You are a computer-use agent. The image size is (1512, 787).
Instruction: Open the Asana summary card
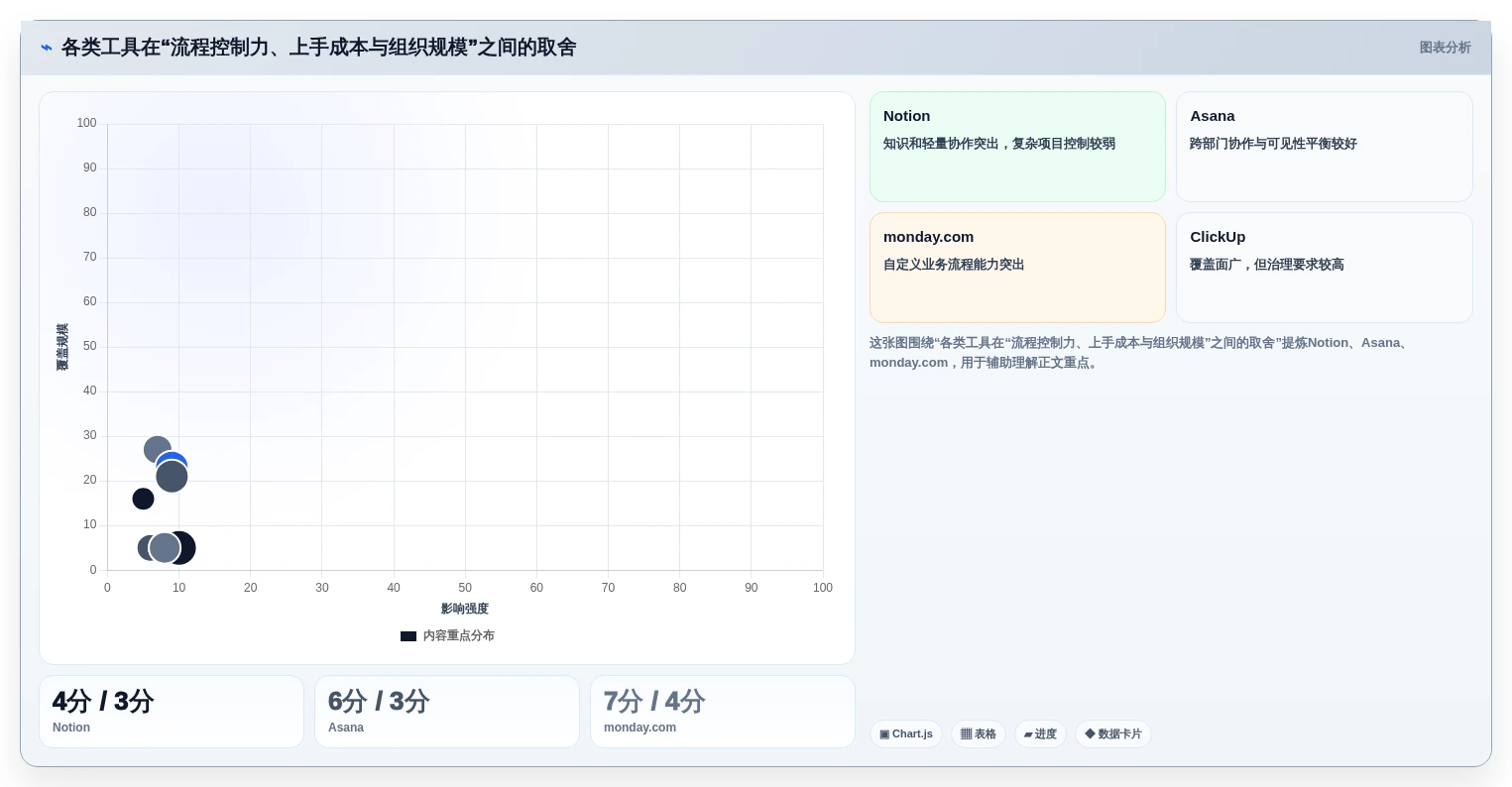(1324, 147)
